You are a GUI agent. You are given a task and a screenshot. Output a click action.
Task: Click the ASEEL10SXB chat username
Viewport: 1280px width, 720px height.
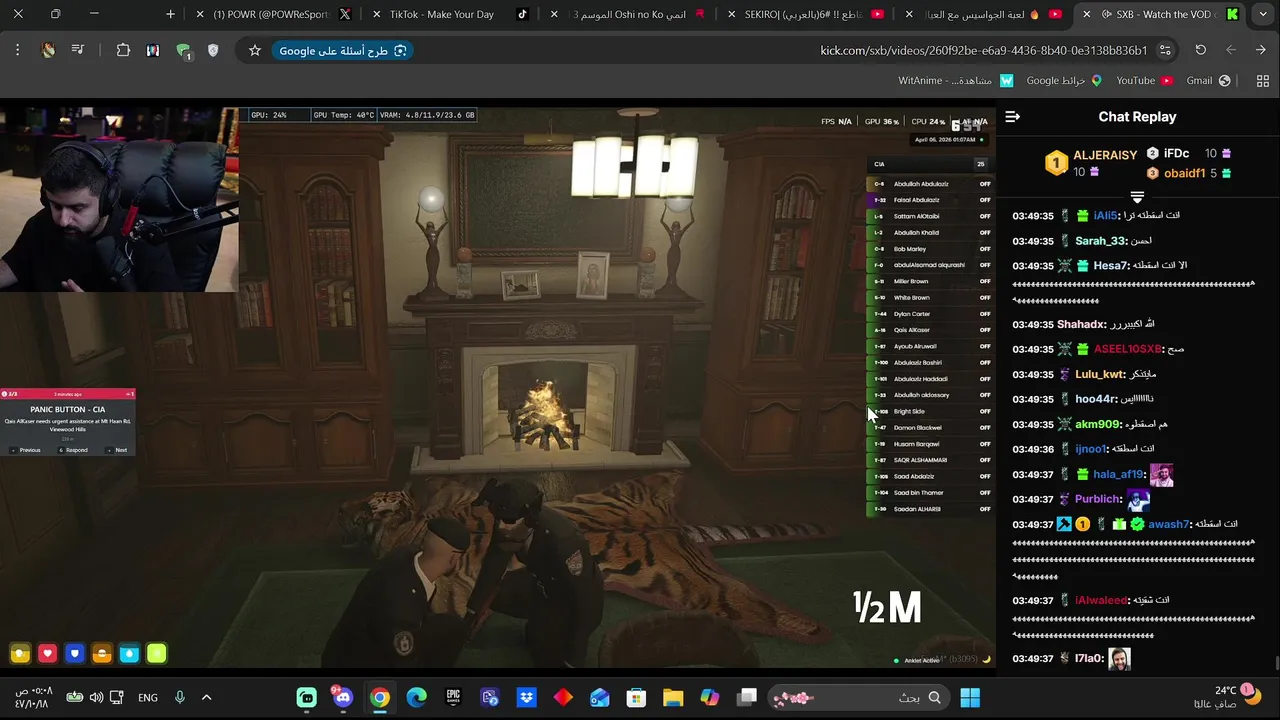pyautogui.click(x=1128, y=349)
